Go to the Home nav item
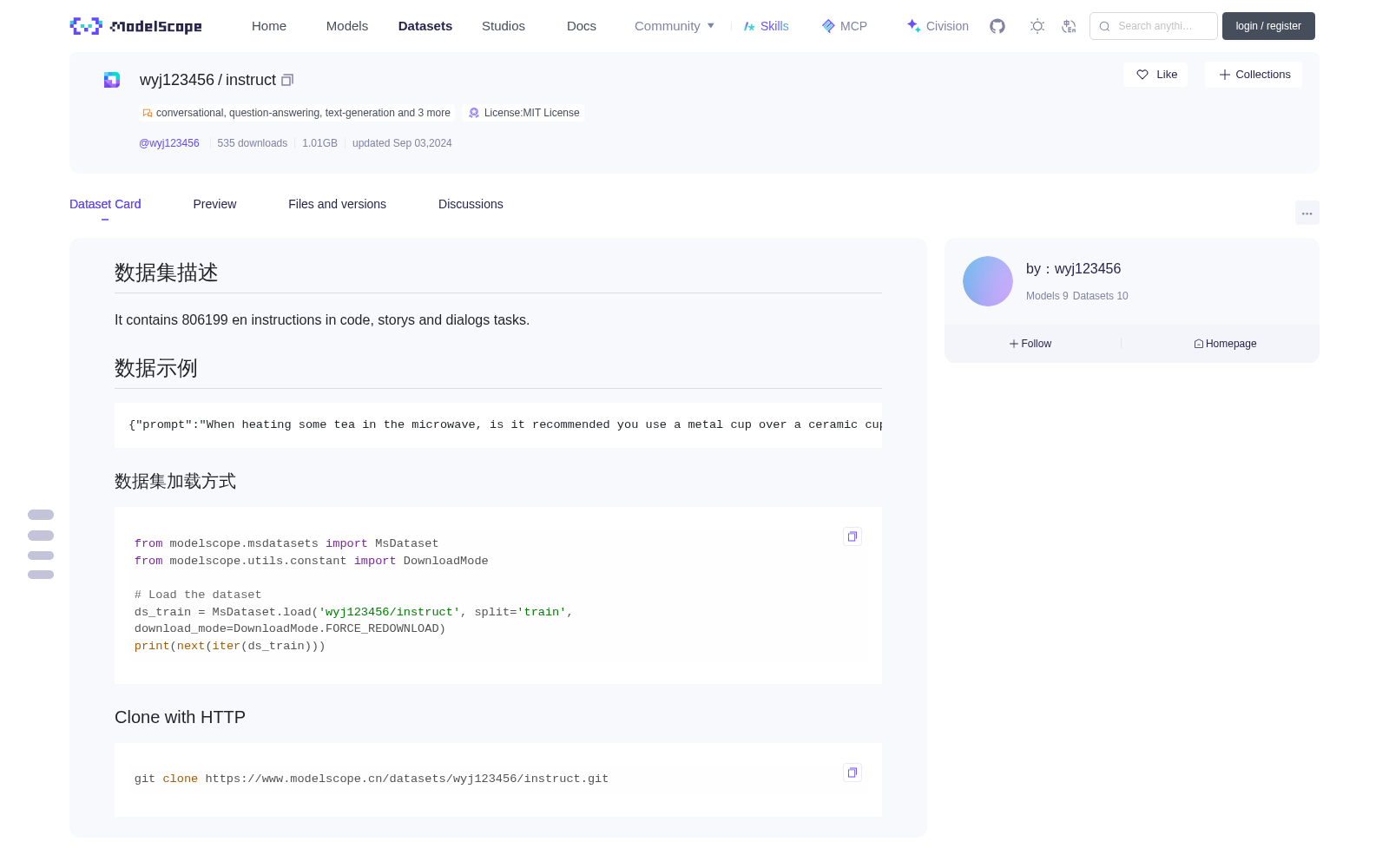This screenshot has width=1389, height=868. click(x=269, y=26)
